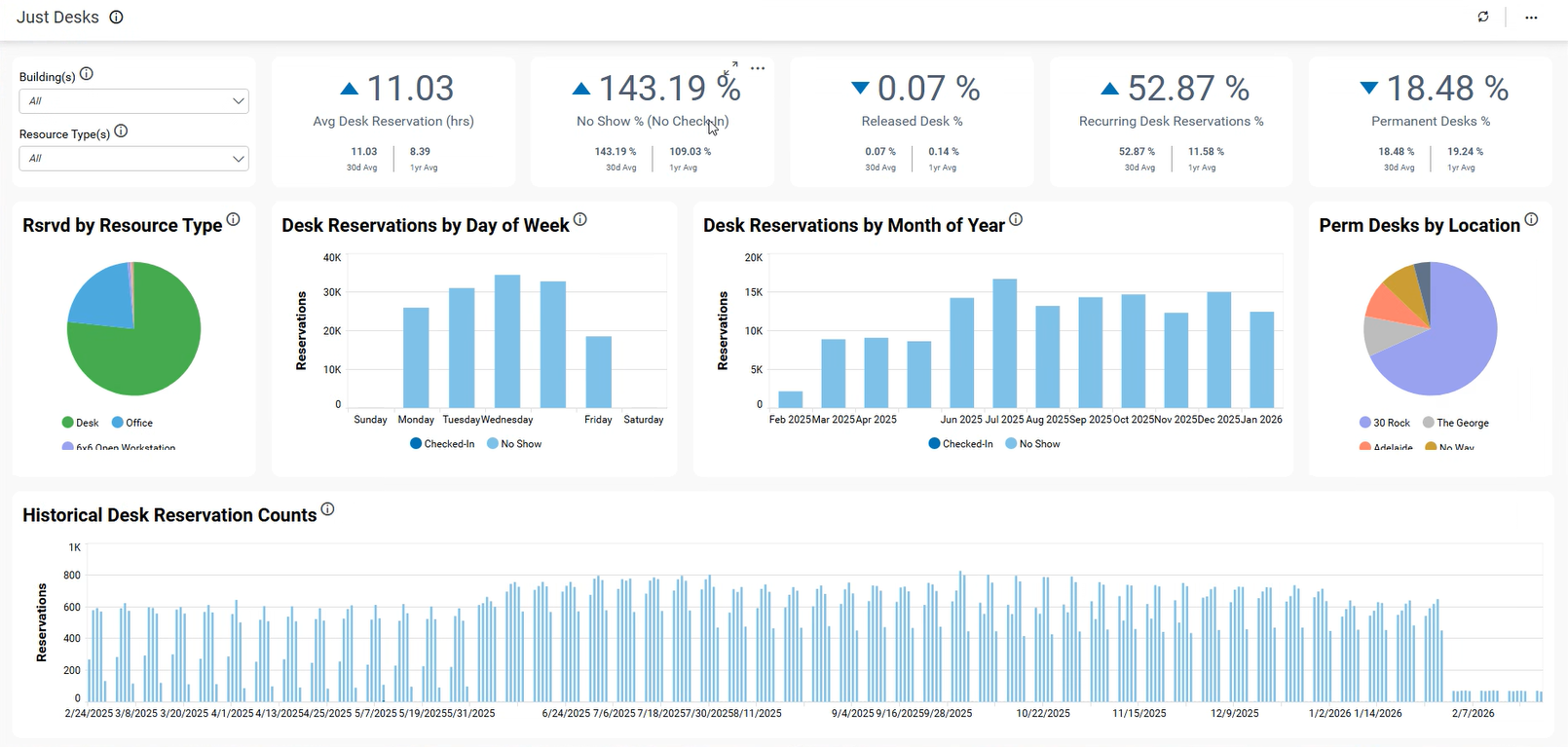Toggle The George in location legend
This screenshot has height=747, width=1568.
pyautogui.click(x=1456, y=423)
